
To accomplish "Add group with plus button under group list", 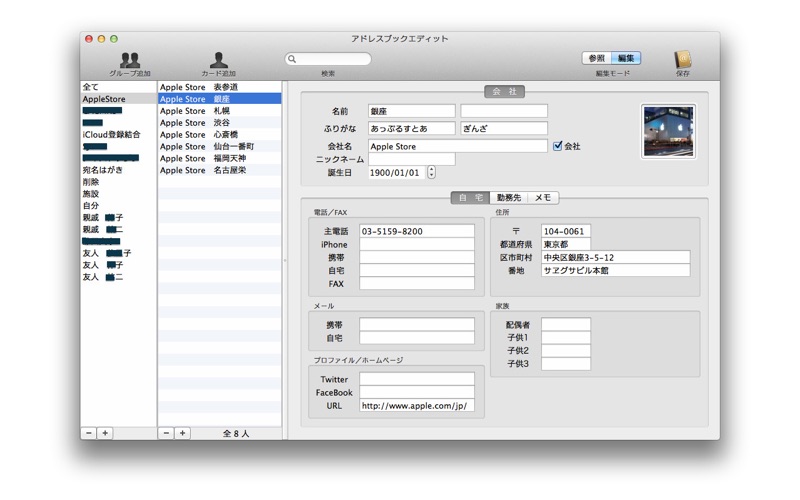I will point(105,433).
